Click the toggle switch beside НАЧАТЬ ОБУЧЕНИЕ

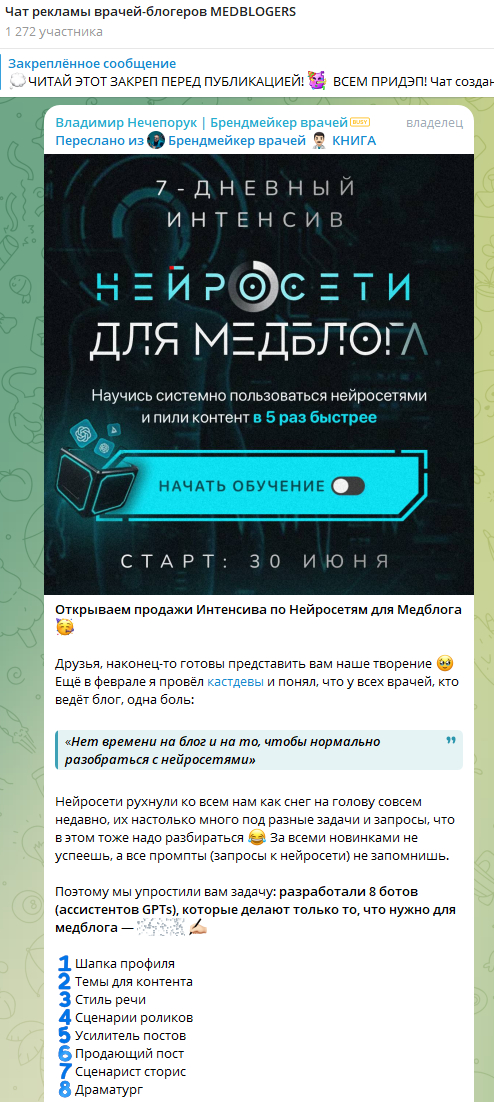coord(349,486)
